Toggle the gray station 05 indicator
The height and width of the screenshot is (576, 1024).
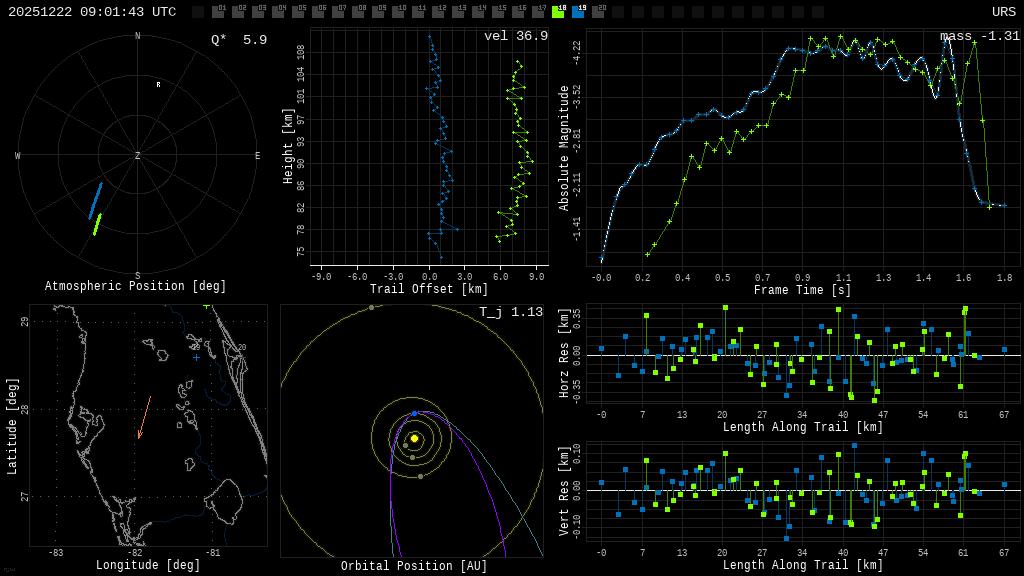click(x=298, y=12)
